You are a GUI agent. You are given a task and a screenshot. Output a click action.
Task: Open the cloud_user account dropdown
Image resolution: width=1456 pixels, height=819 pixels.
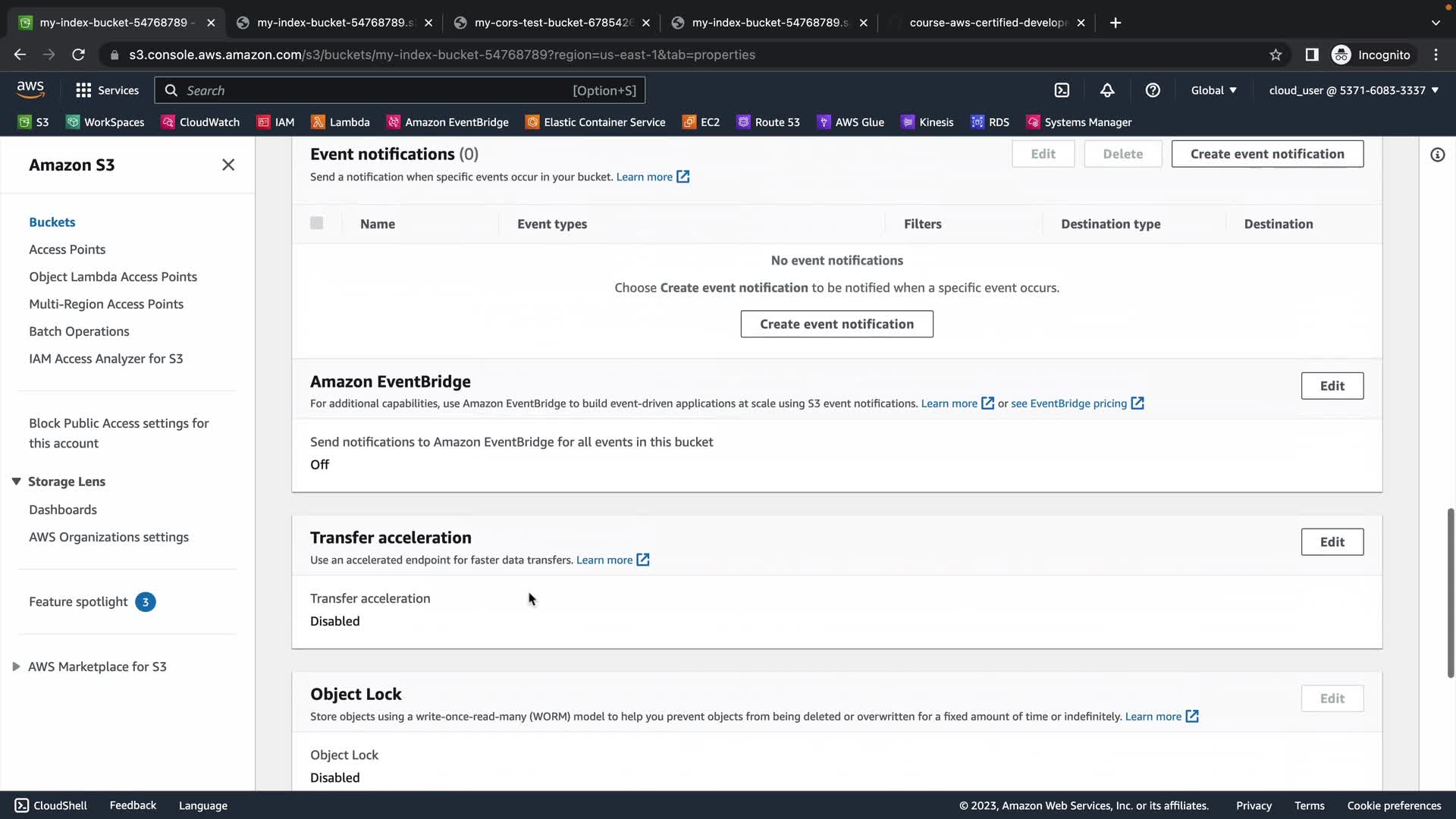1353,90
